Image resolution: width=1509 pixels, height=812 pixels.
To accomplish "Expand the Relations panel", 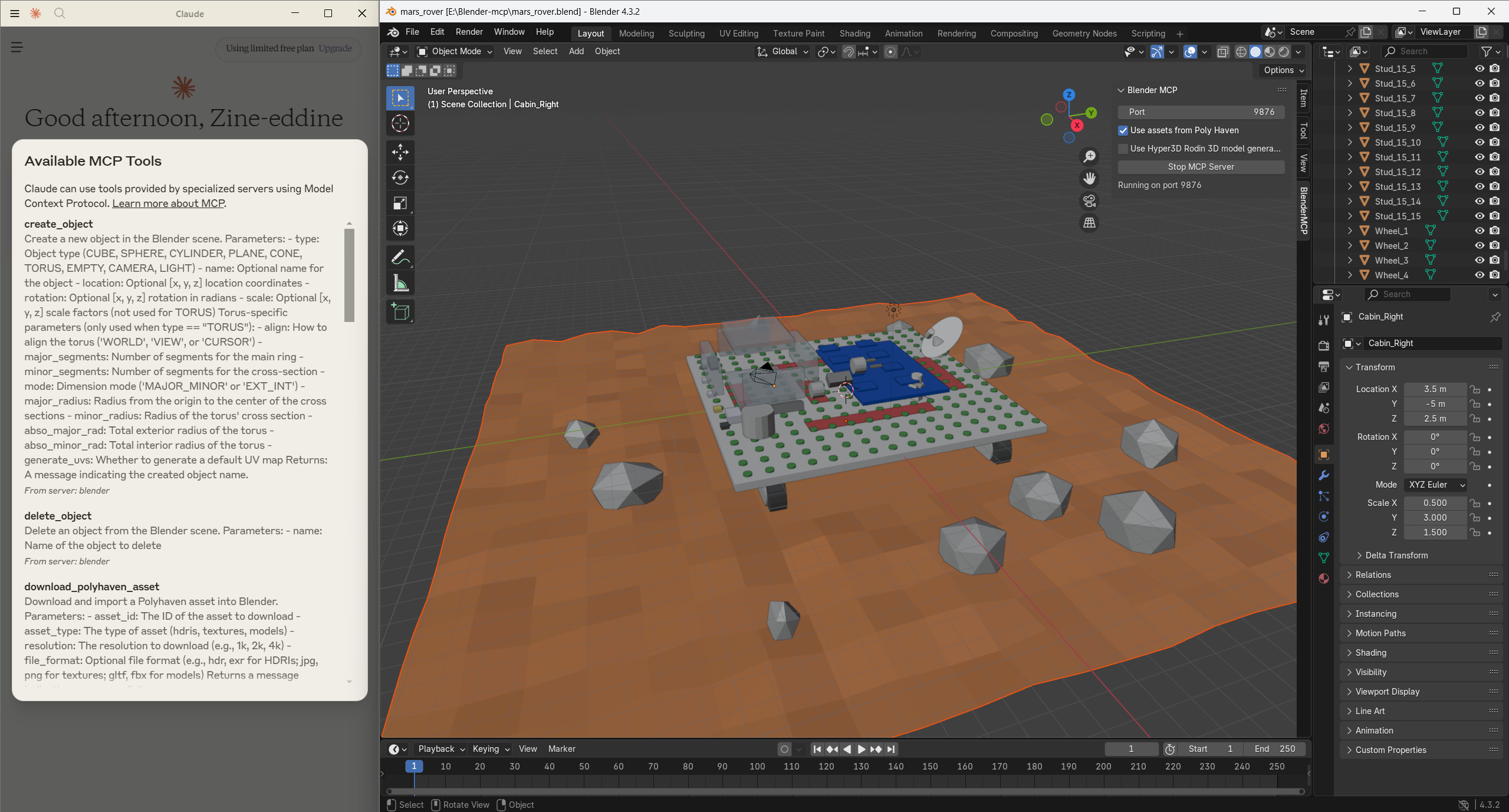I will pos(1373,575).
